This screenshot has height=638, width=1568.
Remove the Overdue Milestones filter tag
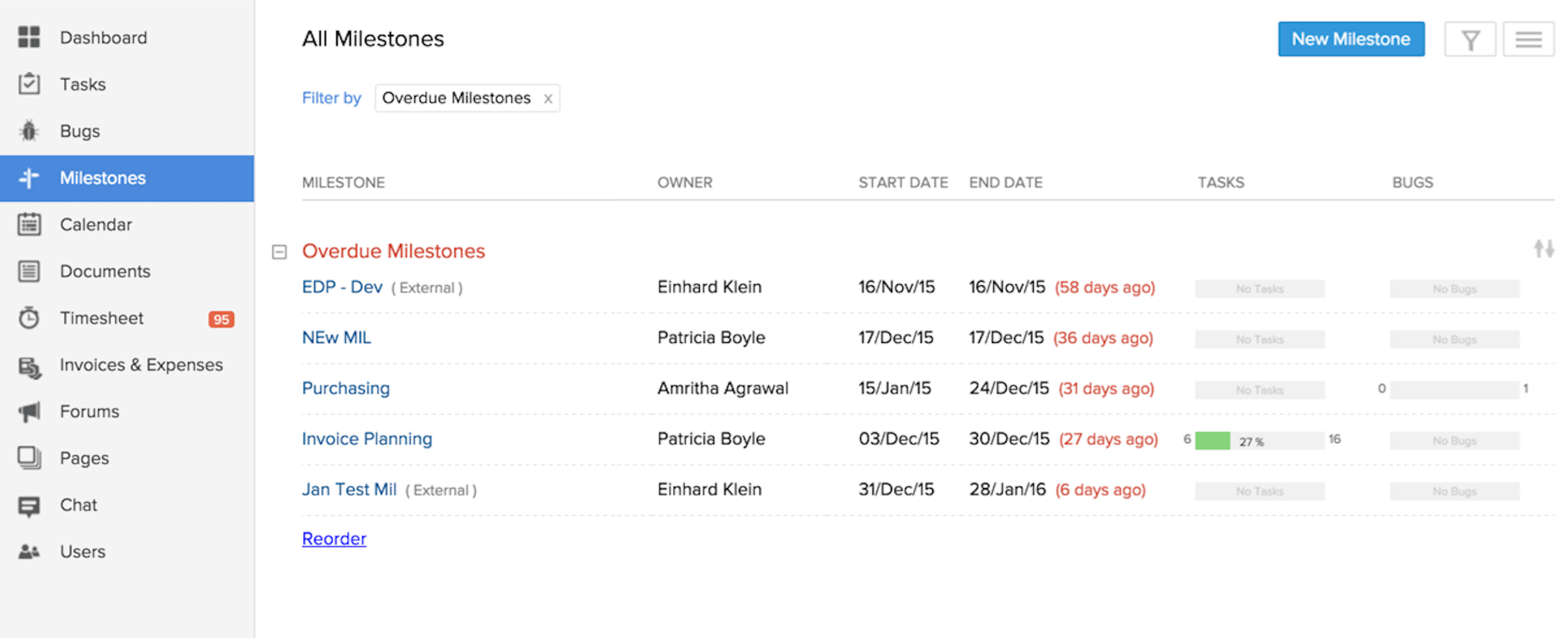(548, 98)
